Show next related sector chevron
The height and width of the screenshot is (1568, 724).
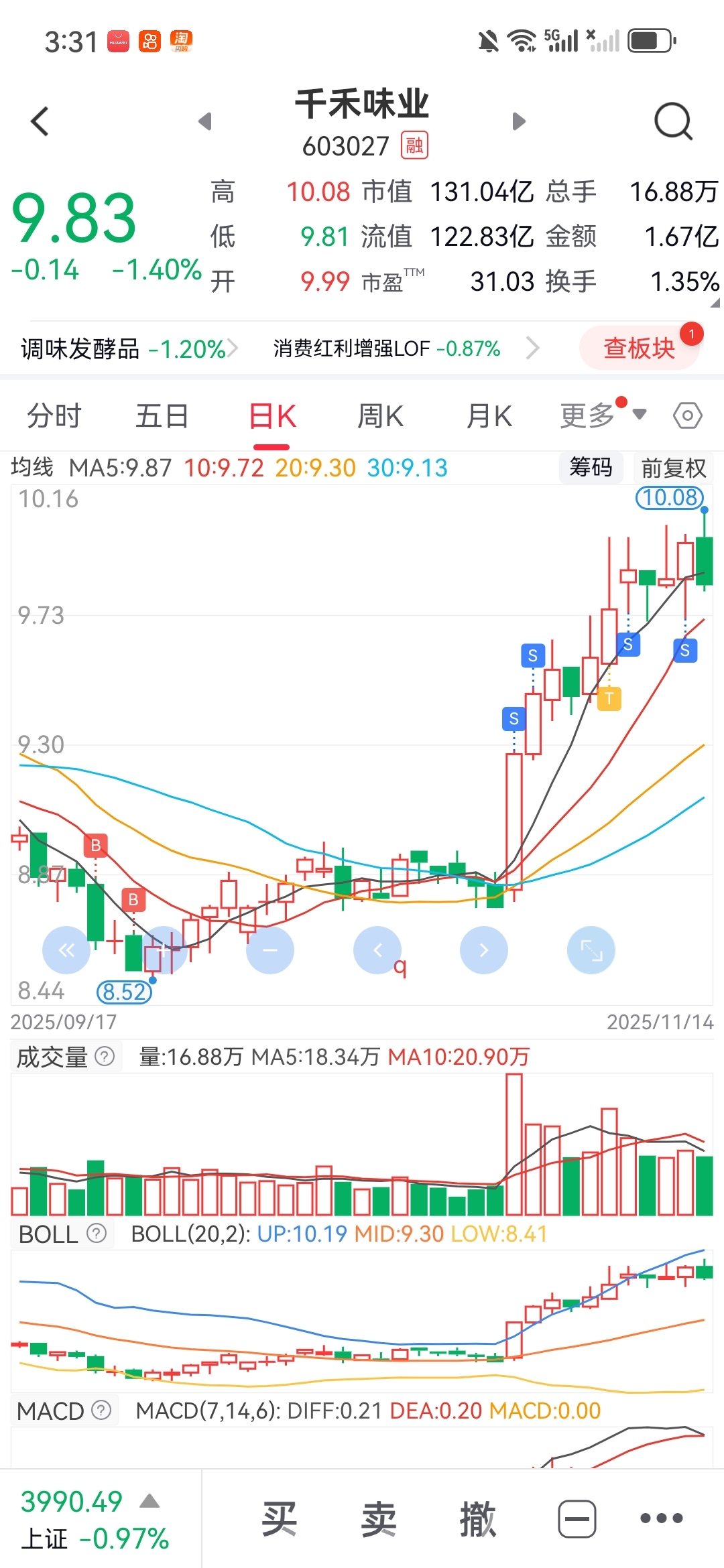tap(533, 348)
